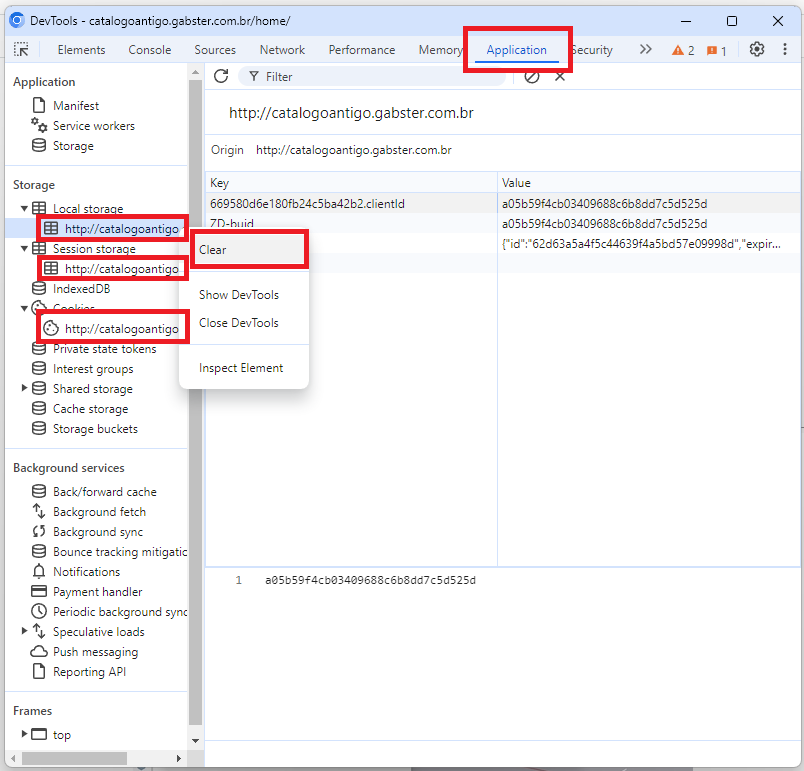The image size is (804, 771).
Task: Open Service workers in sidebar
Action: point(93,126)
